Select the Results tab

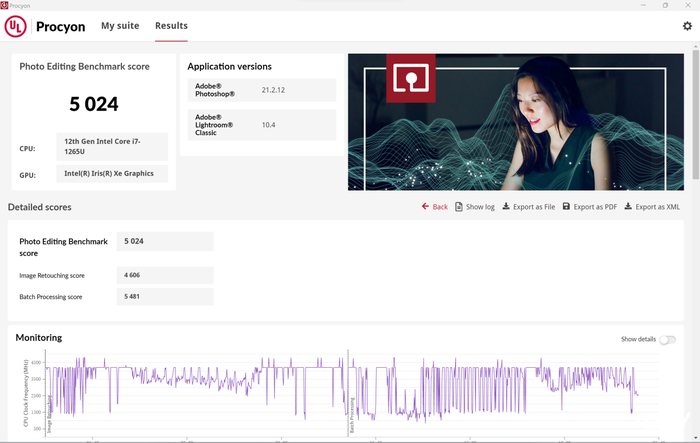pyautogui.click(x=171, y=26)
